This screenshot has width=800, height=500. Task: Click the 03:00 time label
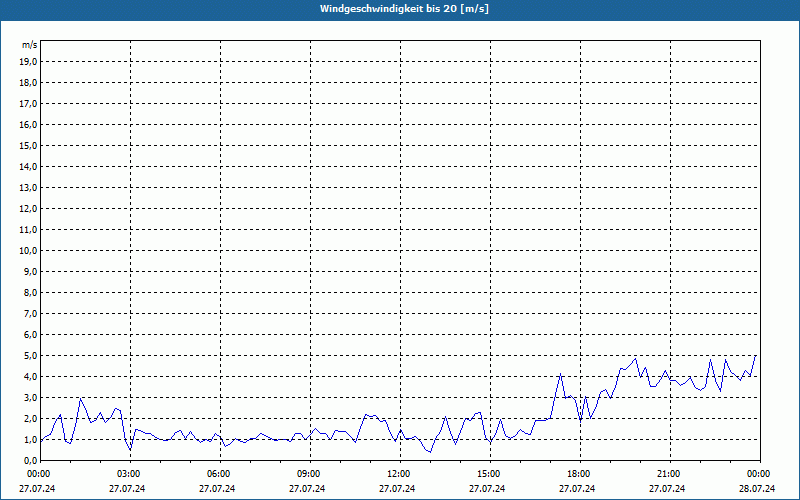(130, 474)
